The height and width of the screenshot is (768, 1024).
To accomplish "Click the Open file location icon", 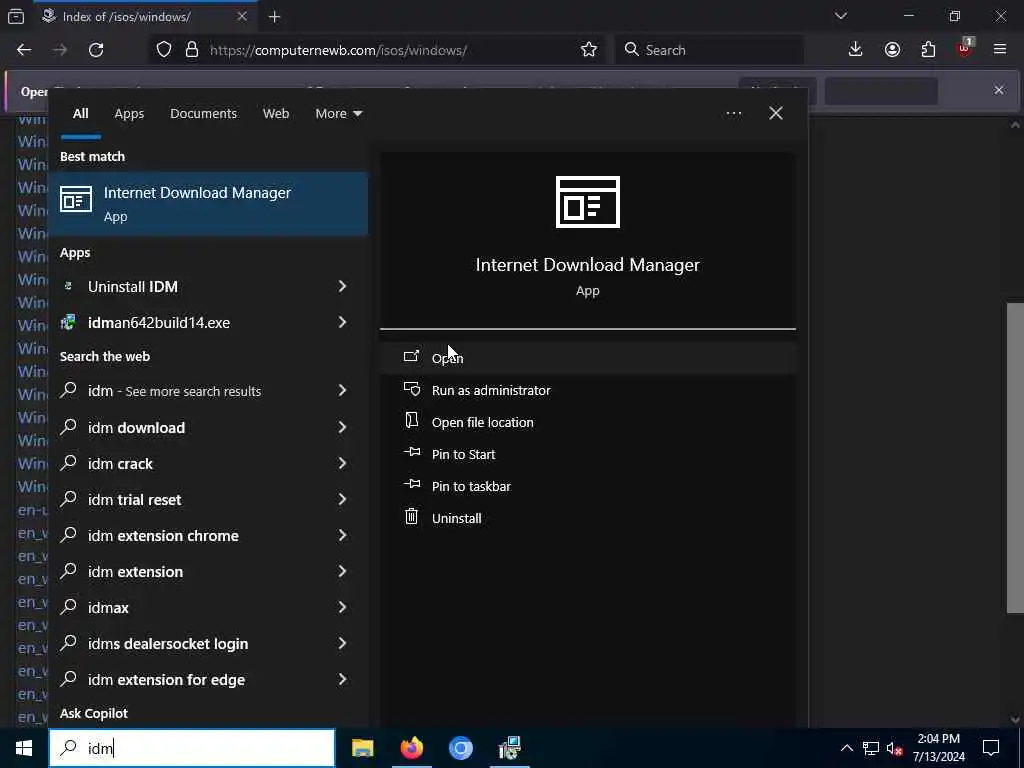I will pos(411,421).
